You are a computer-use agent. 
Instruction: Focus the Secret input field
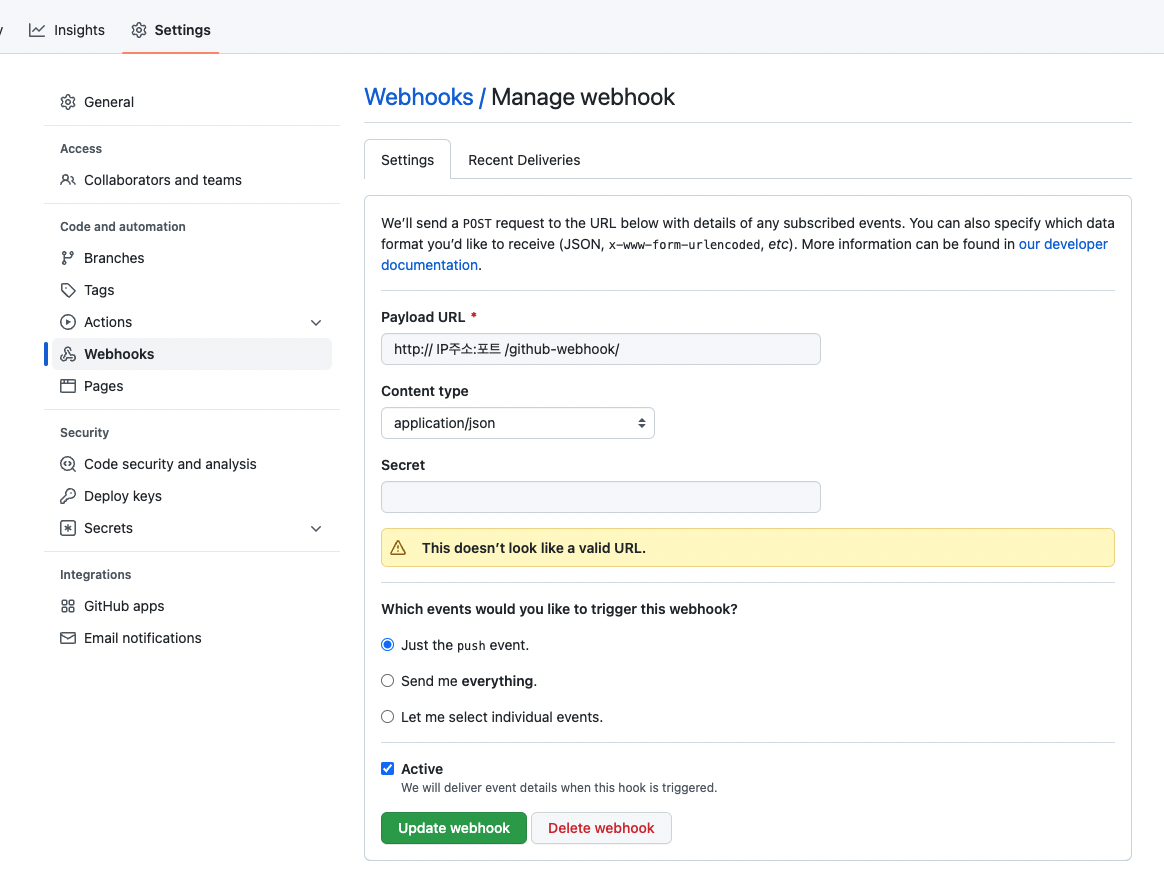click(601, 497)
